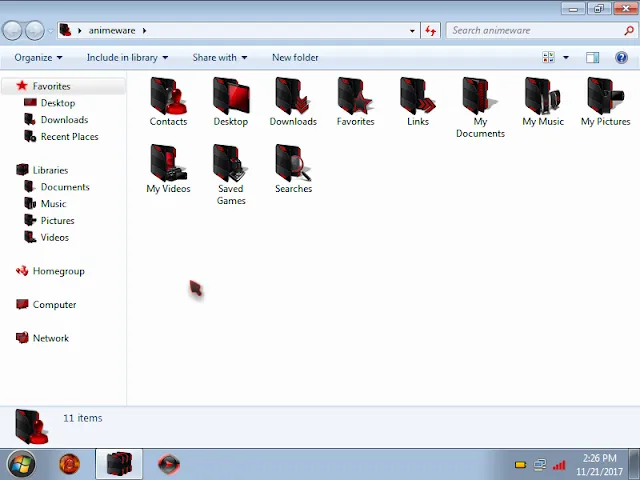
Task: Open the address bar history dropdown
Action: click(x=412, y=31)
